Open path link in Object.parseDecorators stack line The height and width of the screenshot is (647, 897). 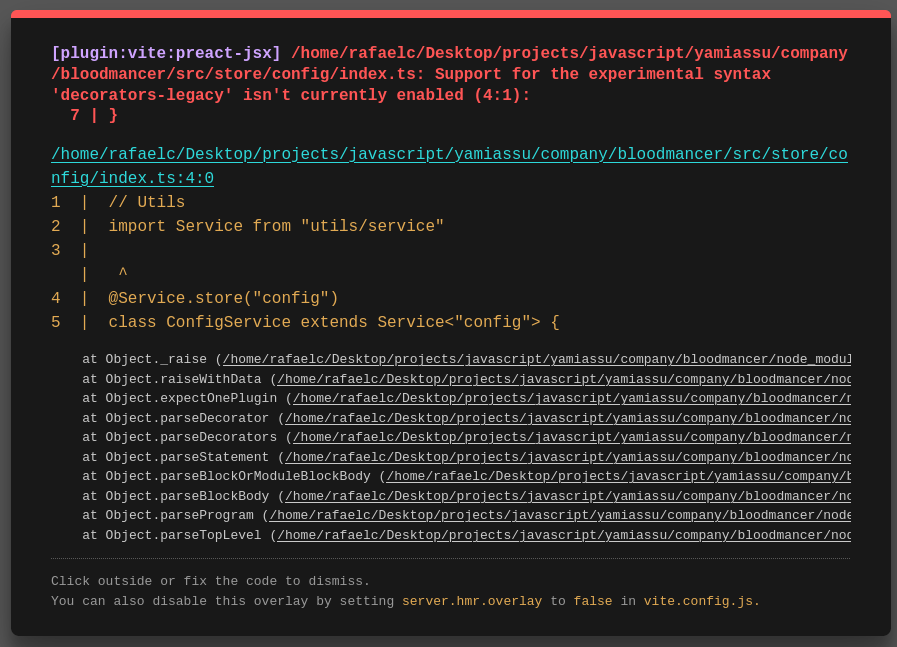(571, 437)
